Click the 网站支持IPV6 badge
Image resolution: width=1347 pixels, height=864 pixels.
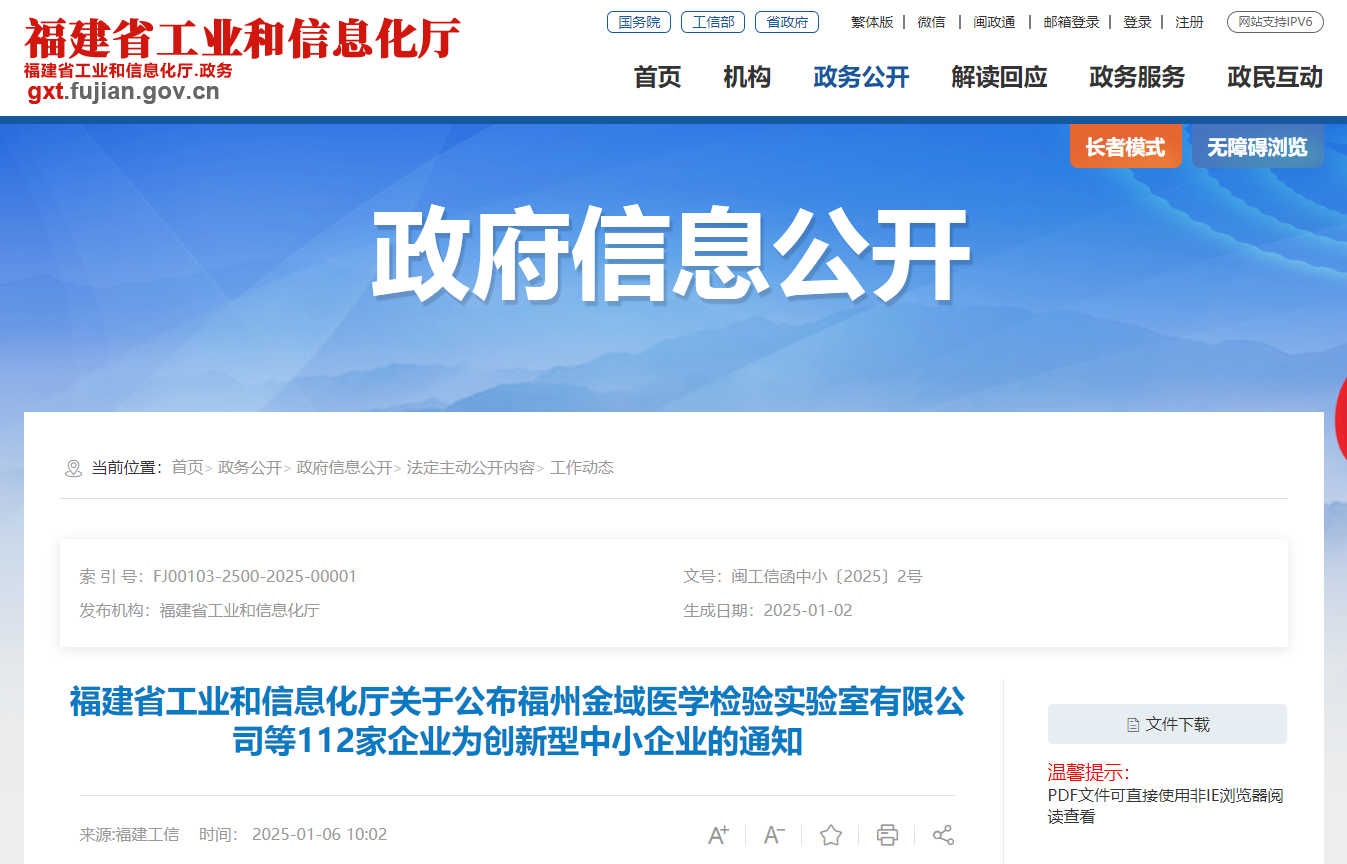click(x=1275, y=22)
